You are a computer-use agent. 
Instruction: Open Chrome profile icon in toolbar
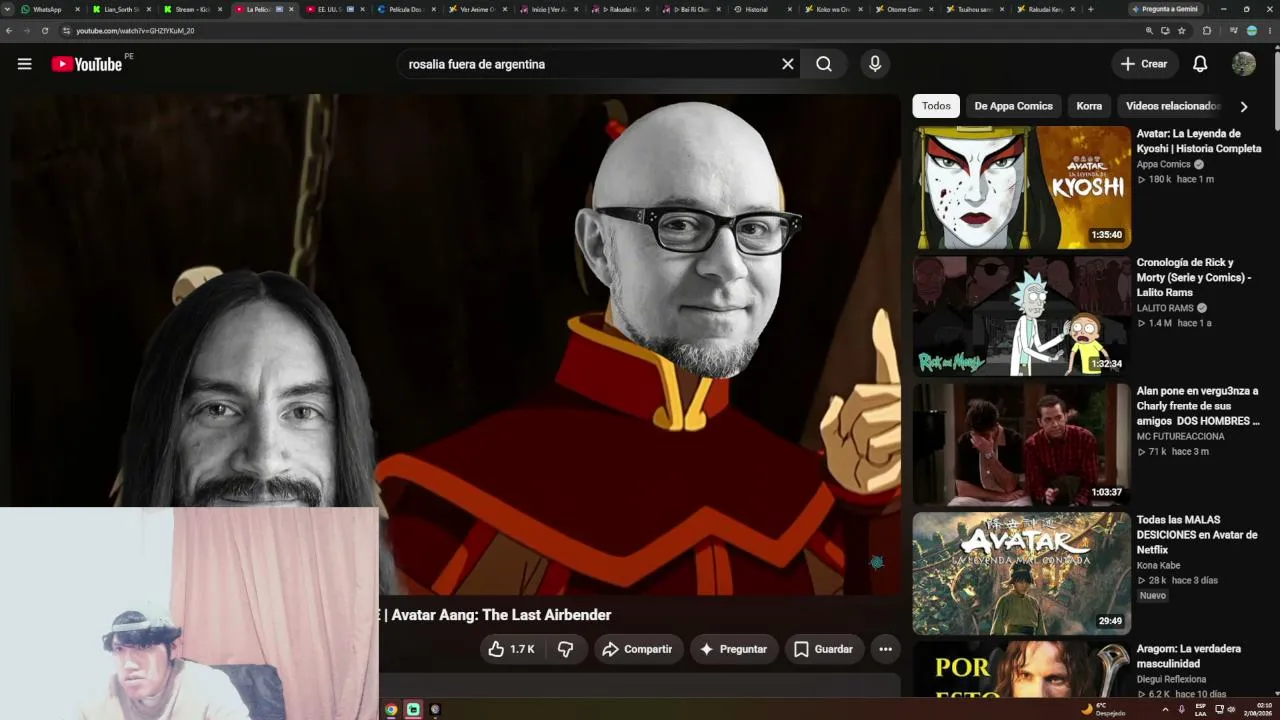[1252, 31]
